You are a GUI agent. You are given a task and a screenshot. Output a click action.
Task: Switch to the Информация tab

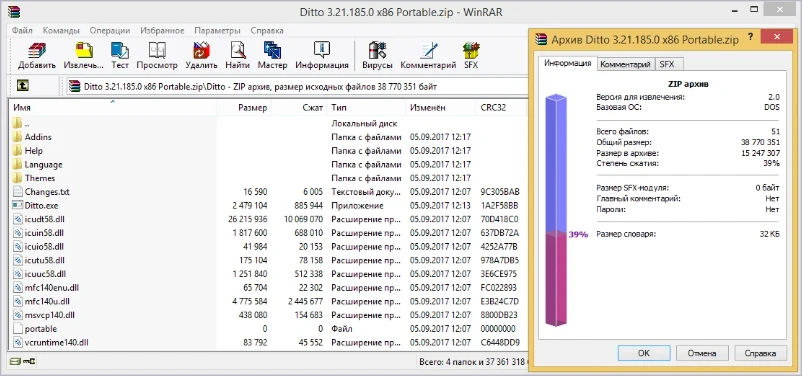568,63
